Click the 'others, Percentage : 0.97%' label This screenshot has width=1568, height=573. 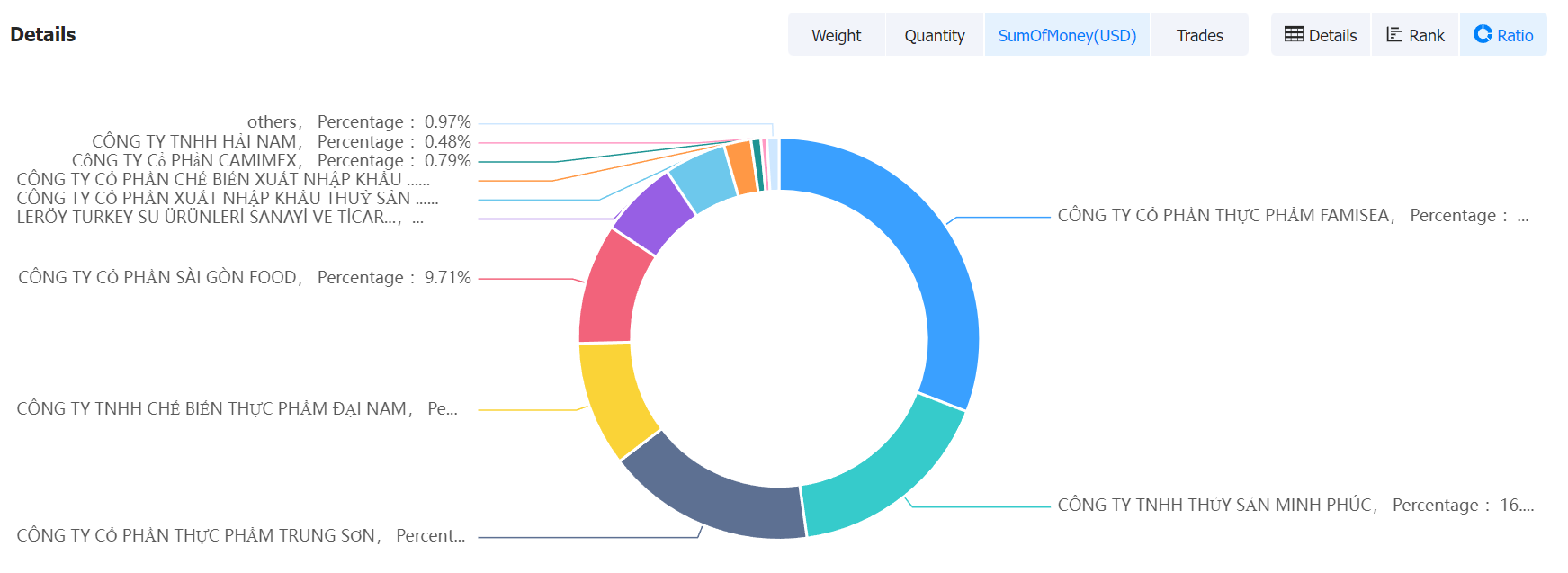(x=359, y=121)
